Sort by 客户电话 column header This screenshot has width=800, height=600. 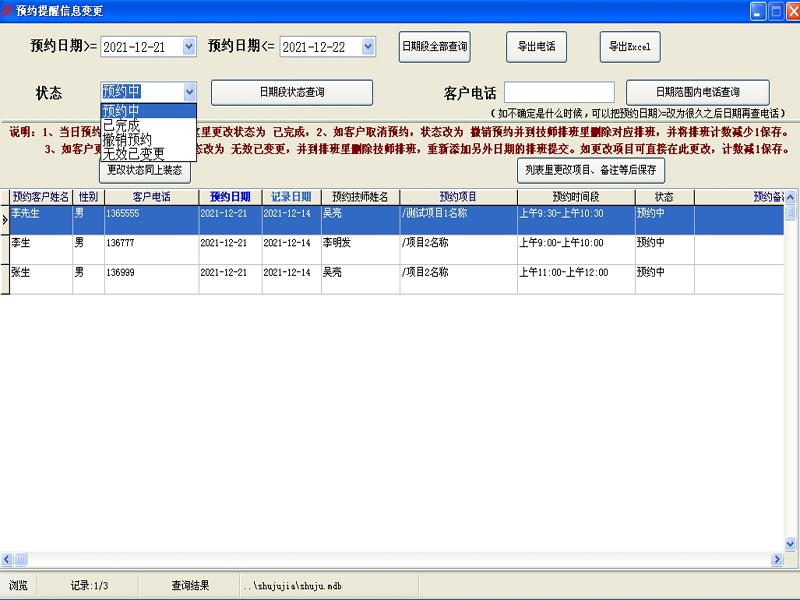[152, 197]
